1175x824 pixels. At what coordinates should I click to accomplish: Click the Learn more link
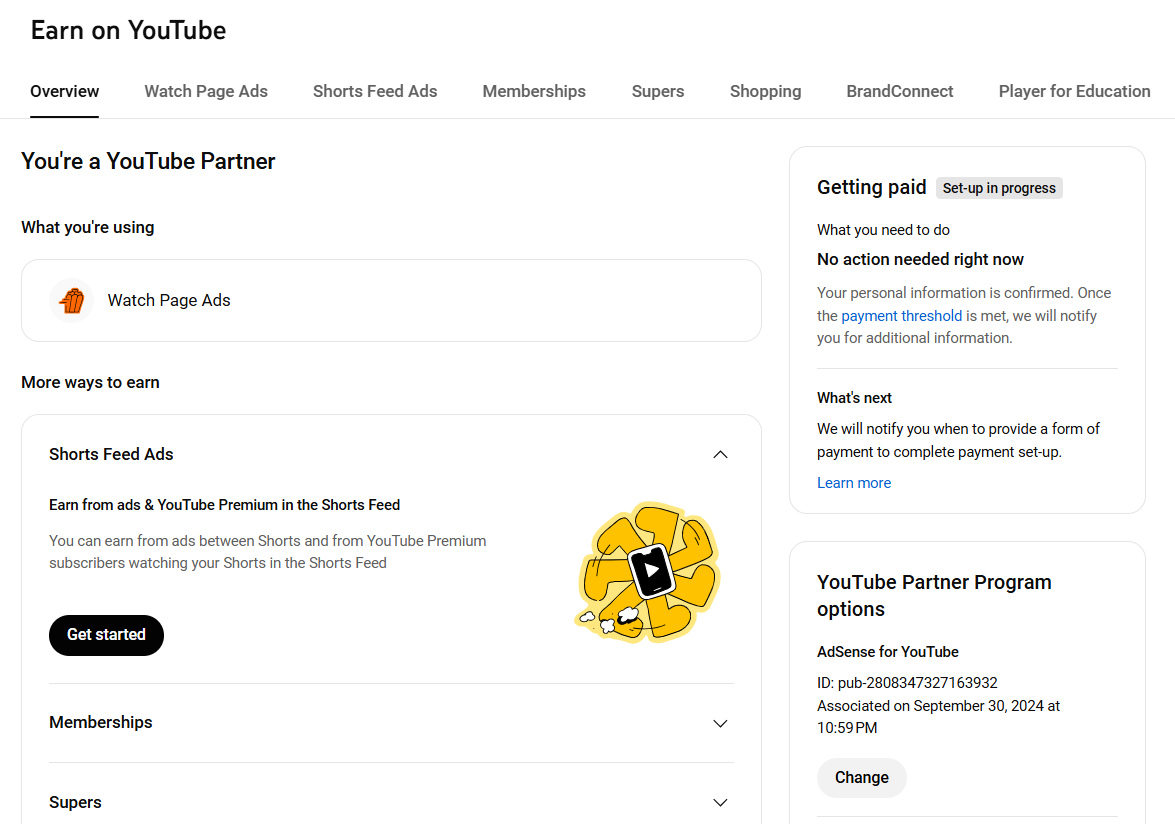pos(854,483)
